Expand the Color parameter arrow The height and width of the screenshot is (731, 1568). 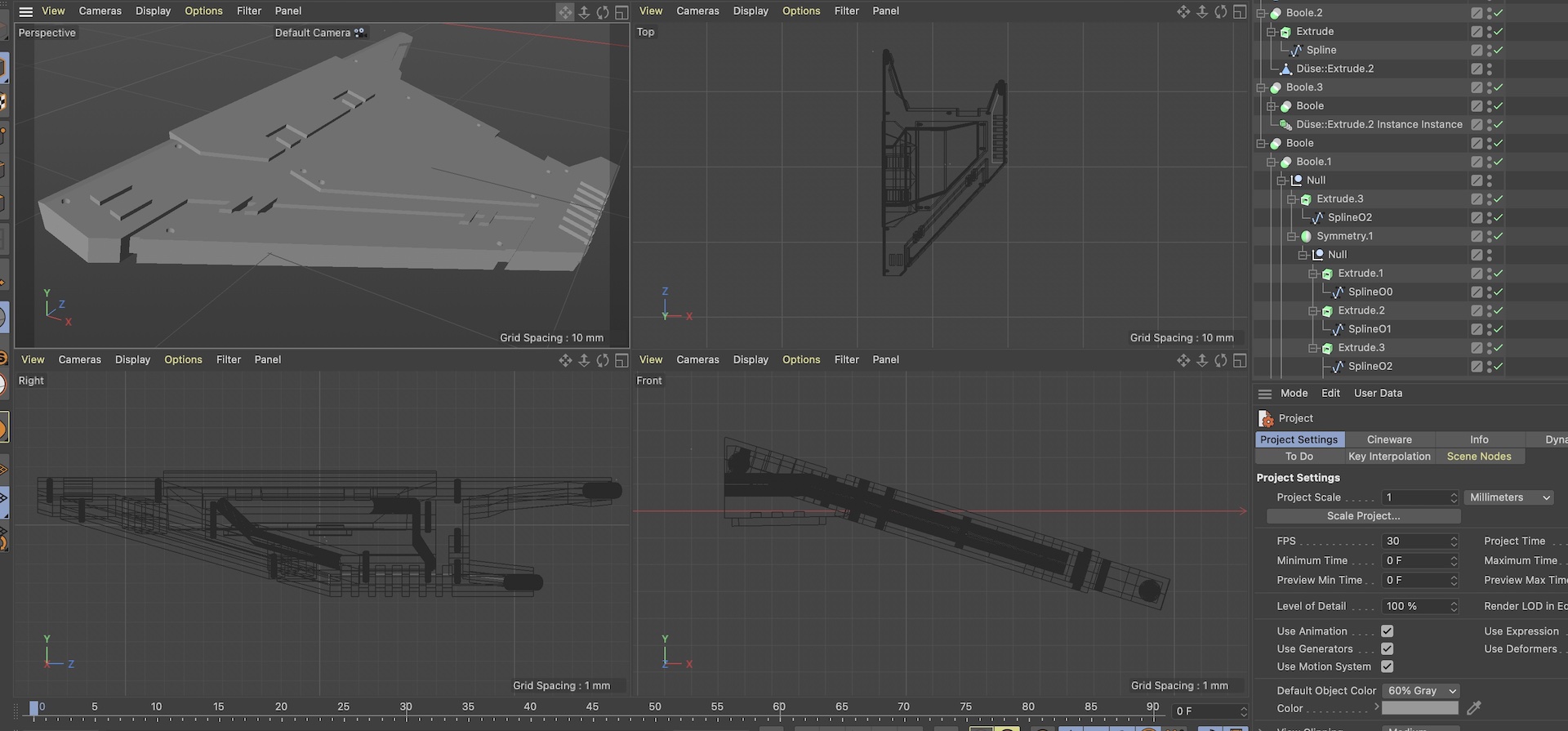tap(1377, 707)
